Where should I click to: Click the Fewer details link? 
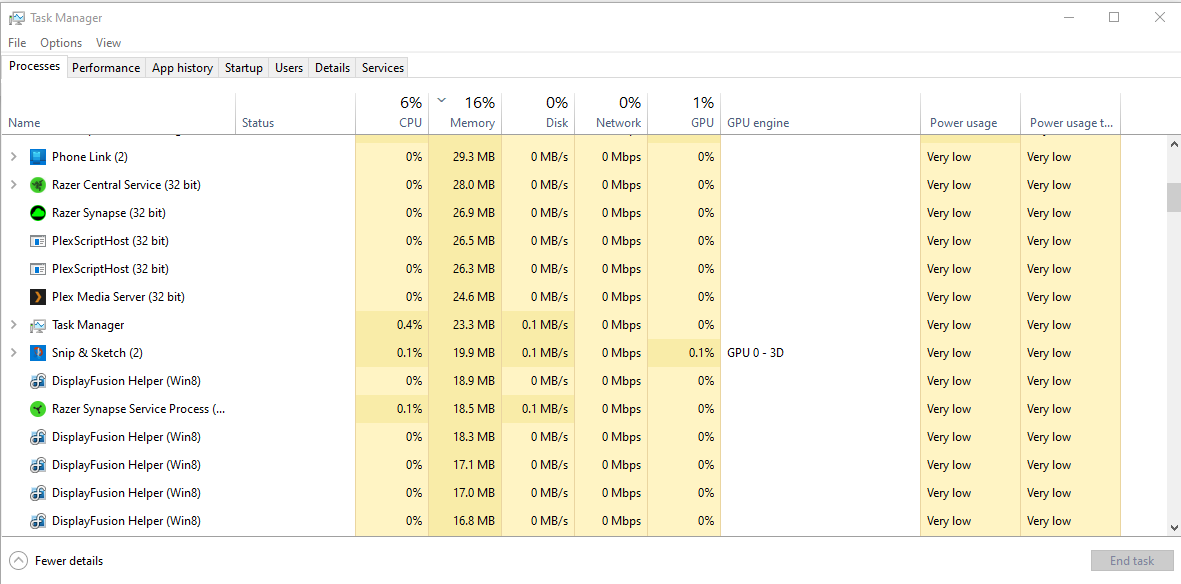69,561
